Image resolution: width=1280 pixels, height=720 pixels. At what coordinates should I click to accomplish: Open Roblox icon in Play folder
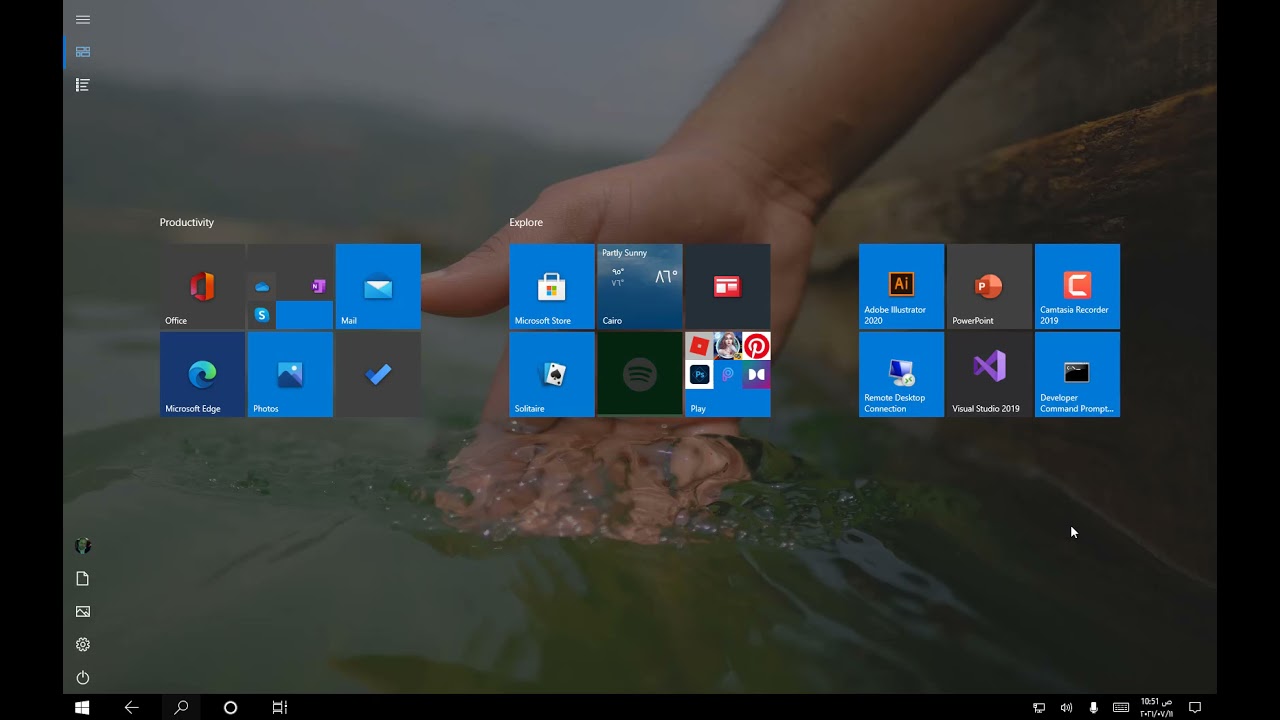click(x=700, y=346)
